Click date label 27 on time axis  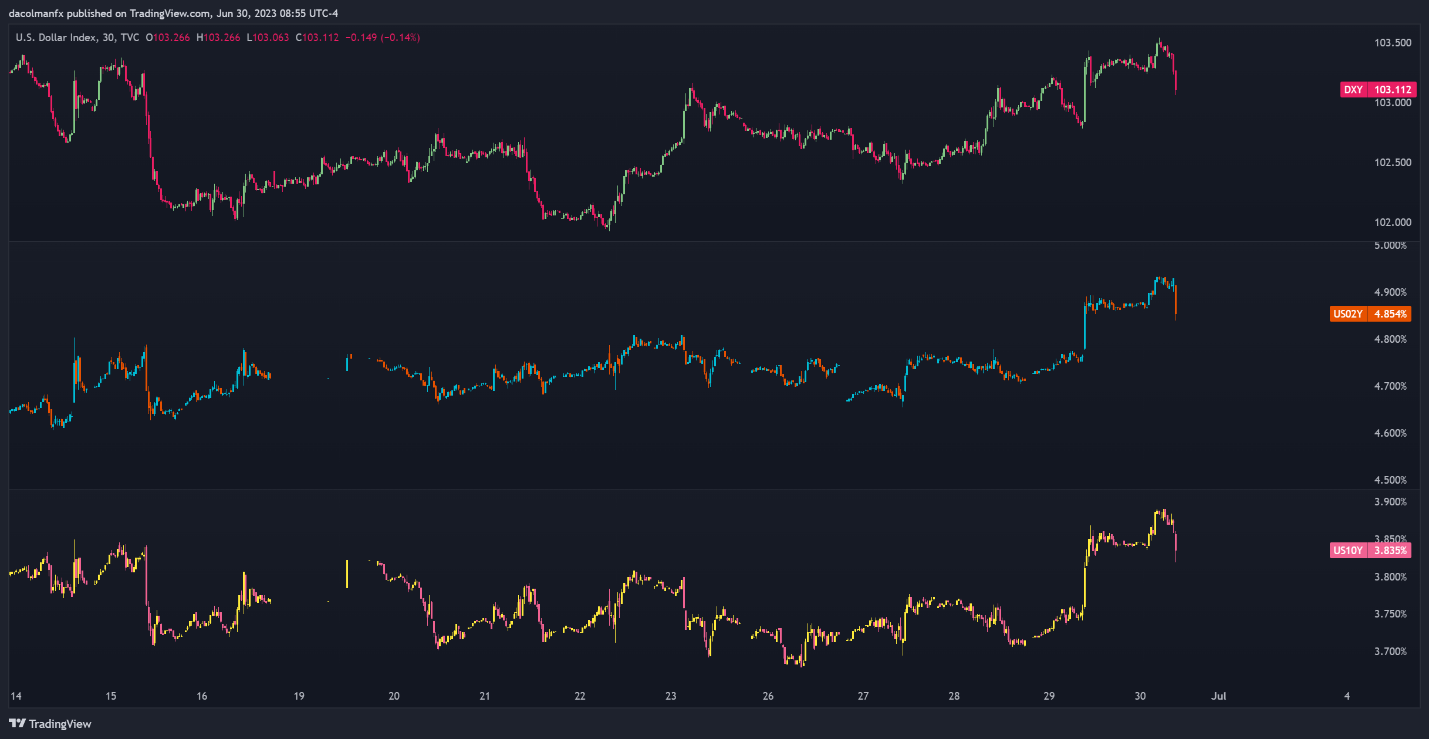863,696
